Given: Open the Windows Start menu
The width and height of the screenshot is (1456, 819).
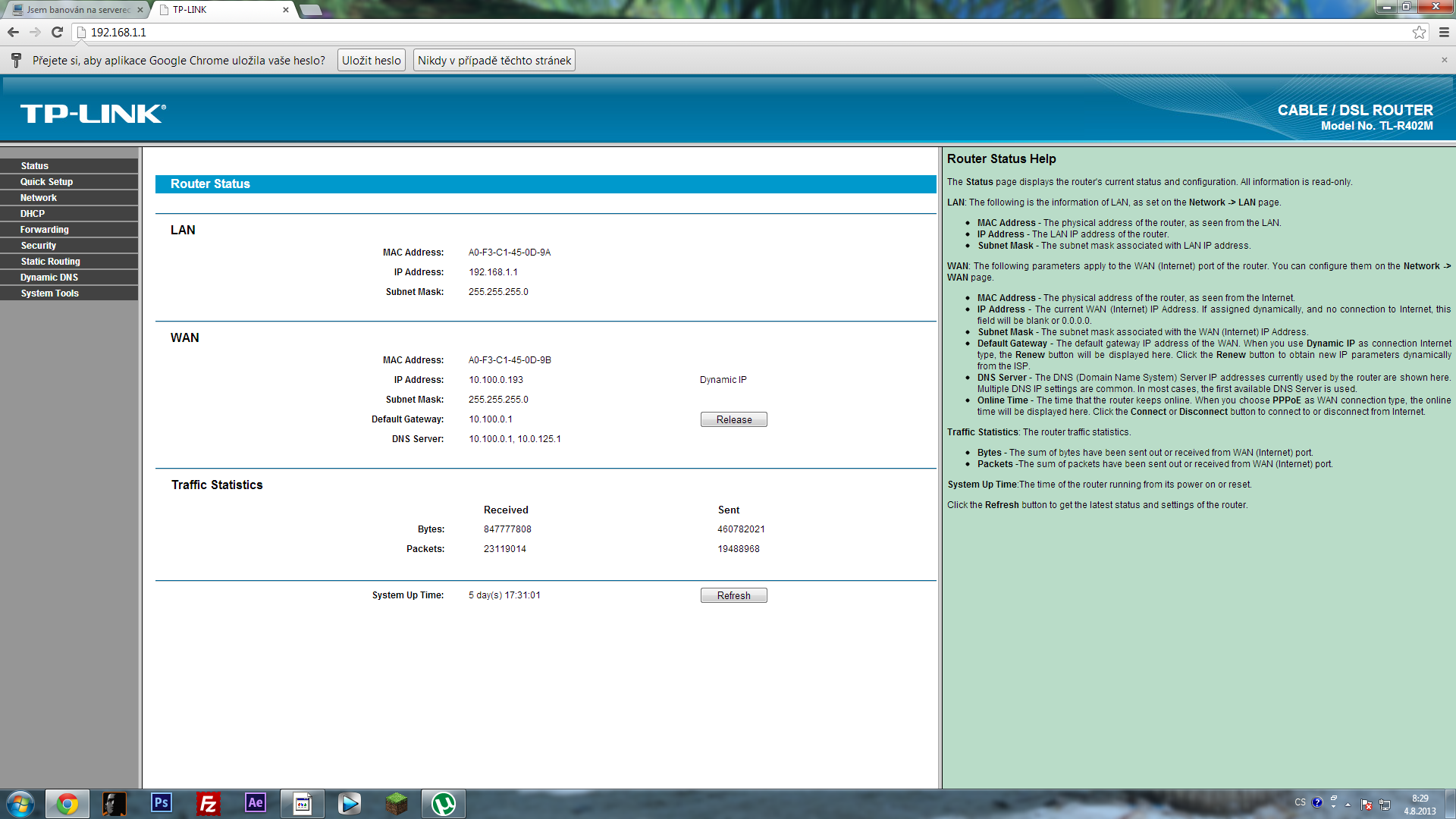Looking at the screenshot, I should click(x=20, y=803).
